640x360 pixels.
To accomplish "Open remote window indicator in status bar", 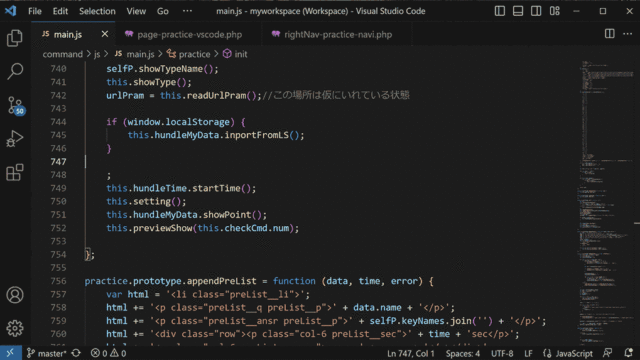I will (x=11, y=353).
